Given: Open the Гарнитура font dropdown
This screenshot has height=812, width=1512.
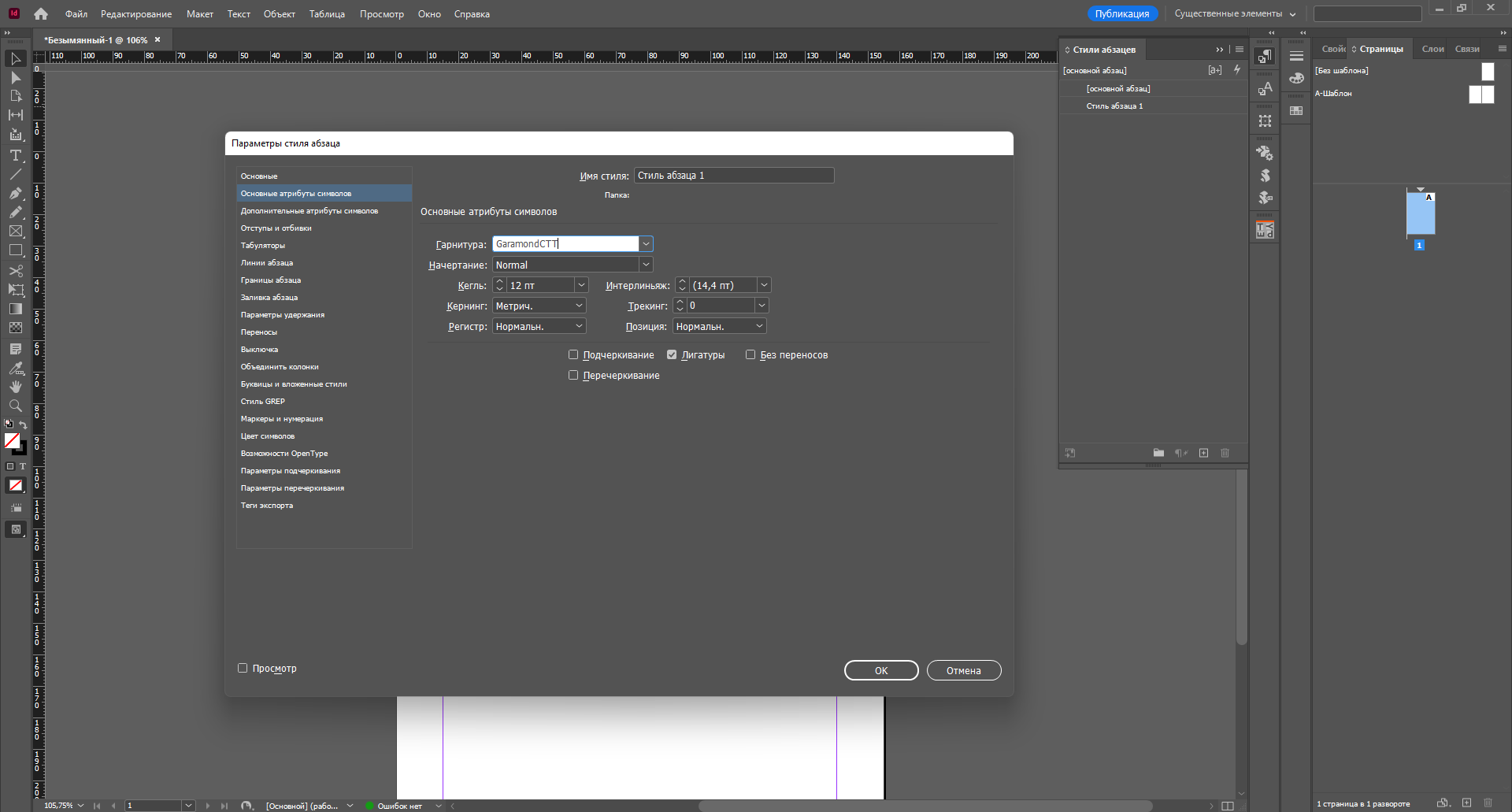Looking at the screenshot, I should pos(646,244).
